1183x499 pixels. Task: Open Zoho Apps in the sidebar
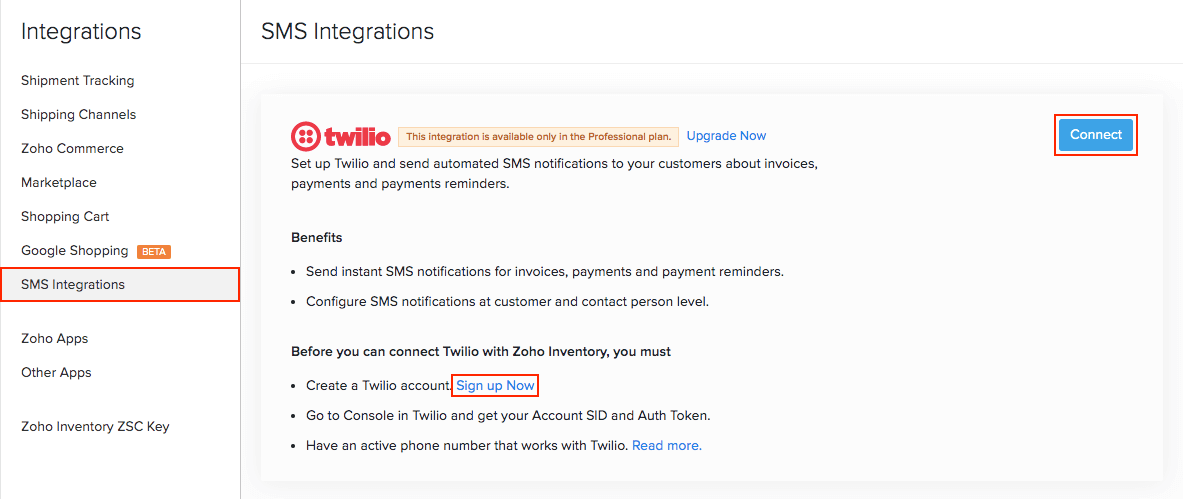(55, 339)
